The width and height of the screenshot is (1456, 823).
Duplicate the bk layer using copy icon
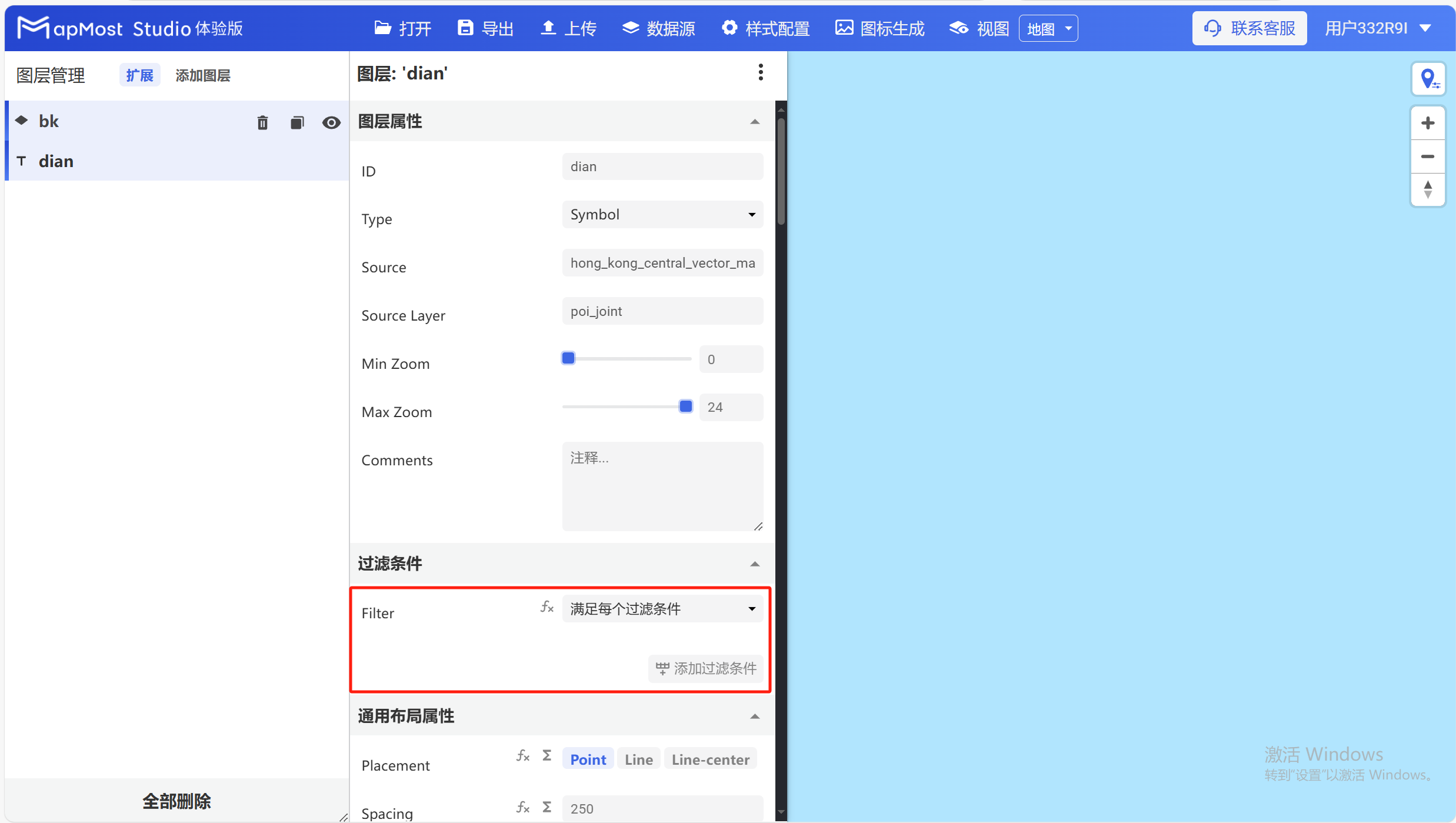pos(296,122)
